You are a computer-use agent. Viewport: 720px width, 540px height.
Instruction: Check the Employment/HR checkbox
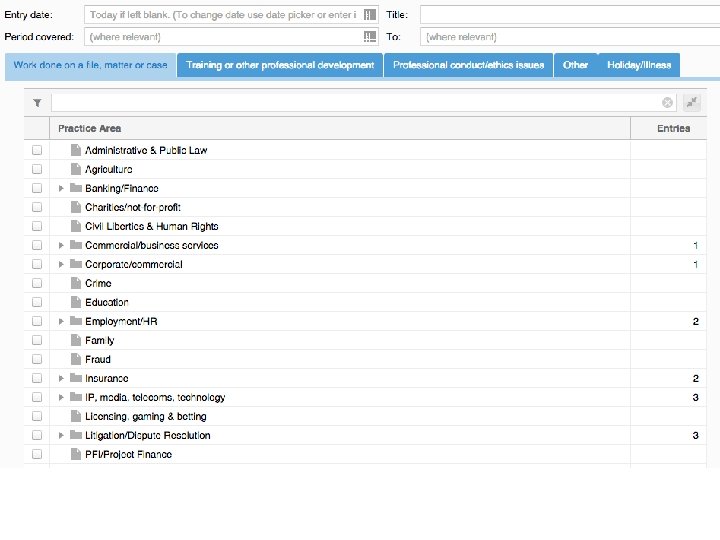point(37,321)
